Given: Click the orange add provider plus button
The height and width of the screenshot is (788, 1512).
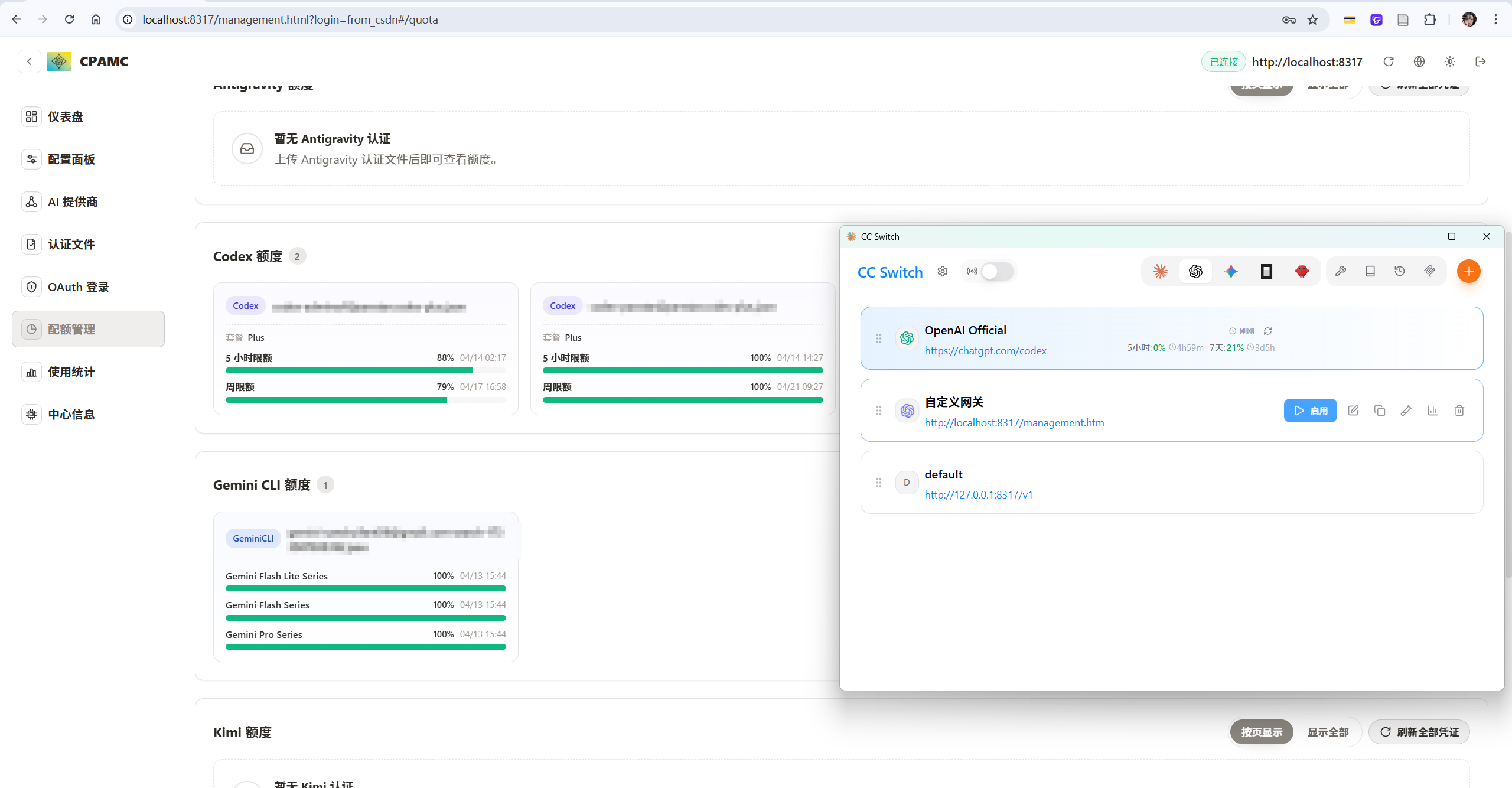Looking at the screenshot, I should (1468, 272).
